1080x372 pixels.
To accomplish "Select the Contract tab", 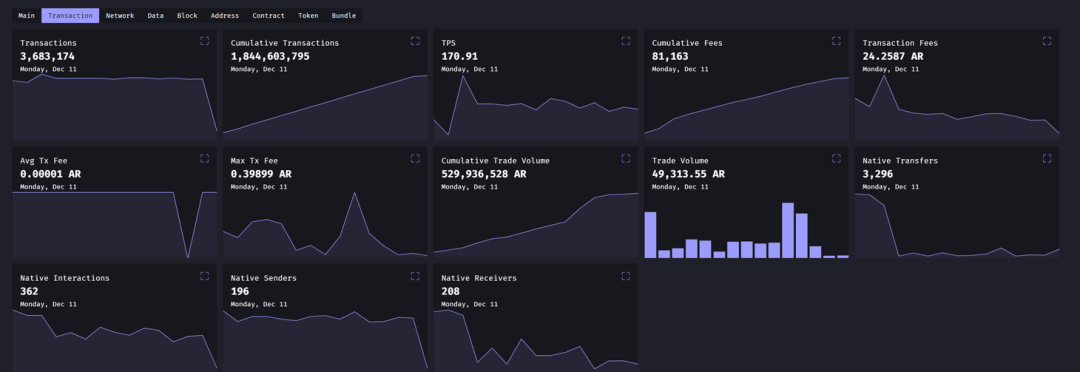I will [269, 15].
